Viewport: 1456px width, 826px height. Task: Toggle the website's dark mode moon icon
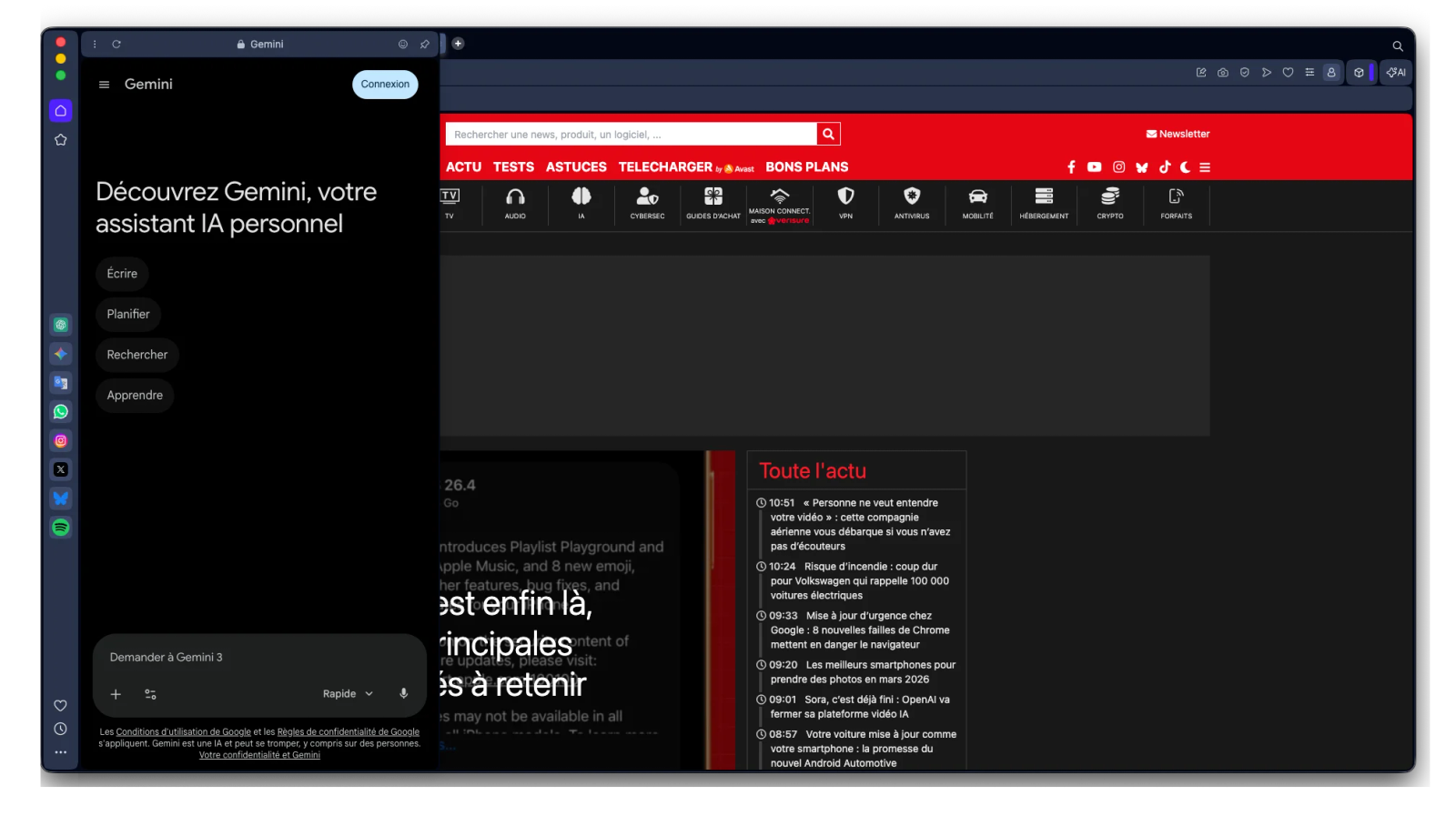coord(1185,167)
